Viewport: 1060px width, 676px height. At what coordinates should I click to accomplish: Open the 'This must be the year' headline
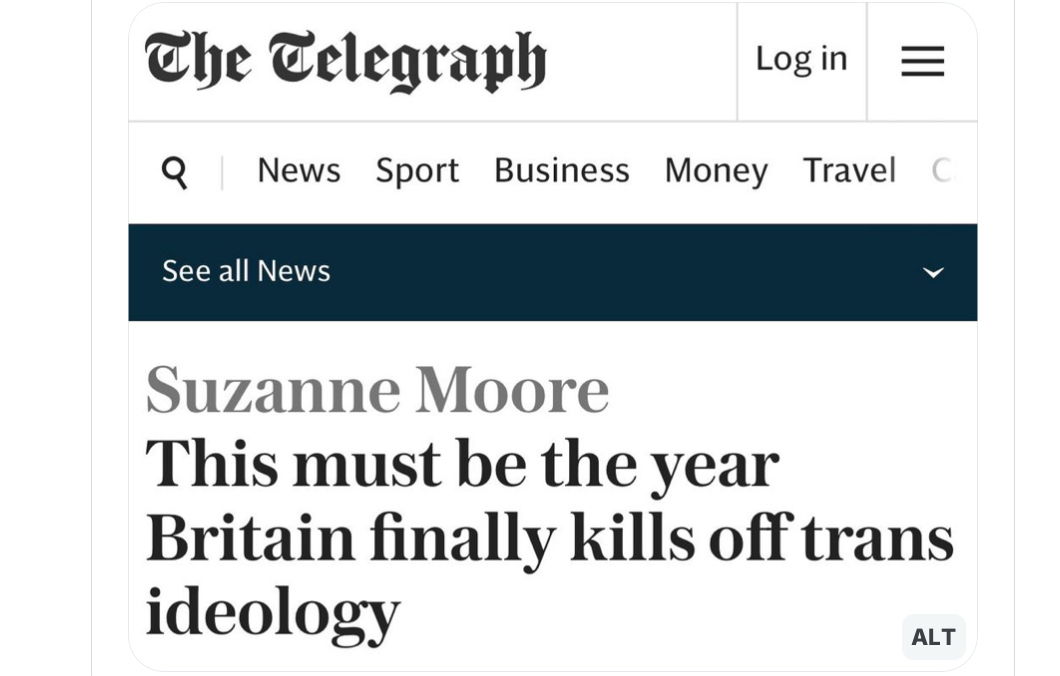[x=462, y=463]
